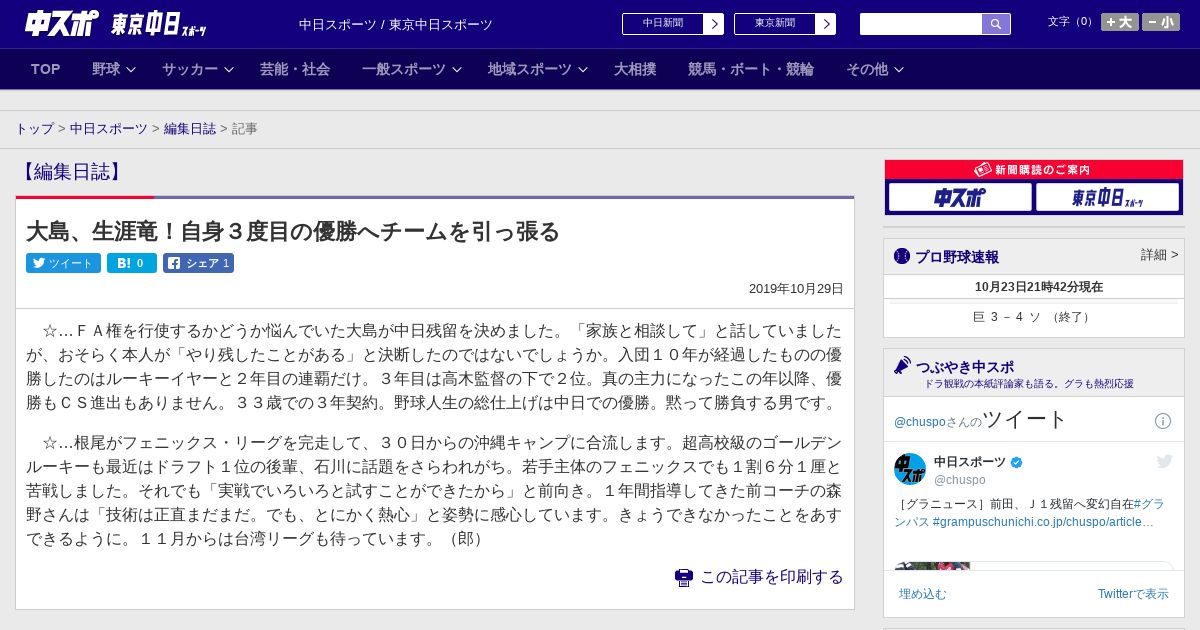Click 中日スポーツ / 東京中日スポーツ header text
1200x630 pixels.
click(x=396, y=24)
